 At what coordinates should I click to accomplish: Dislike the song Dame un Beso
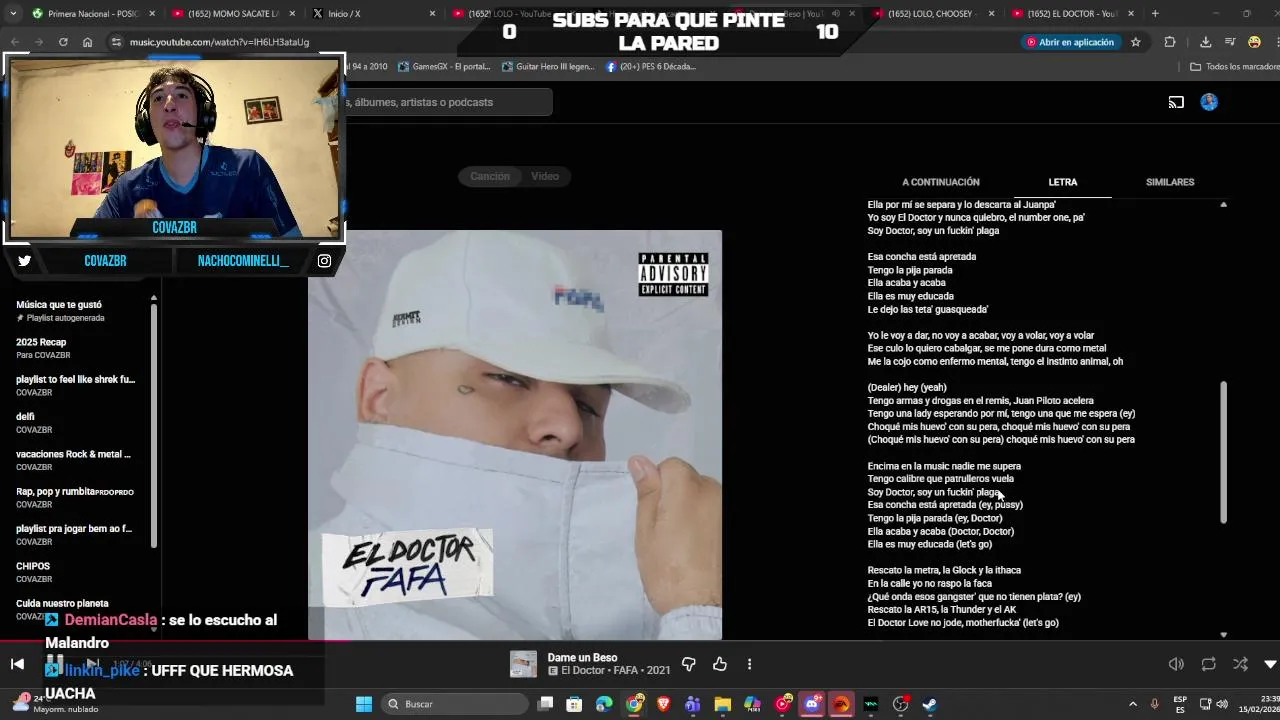click(688, 664)
